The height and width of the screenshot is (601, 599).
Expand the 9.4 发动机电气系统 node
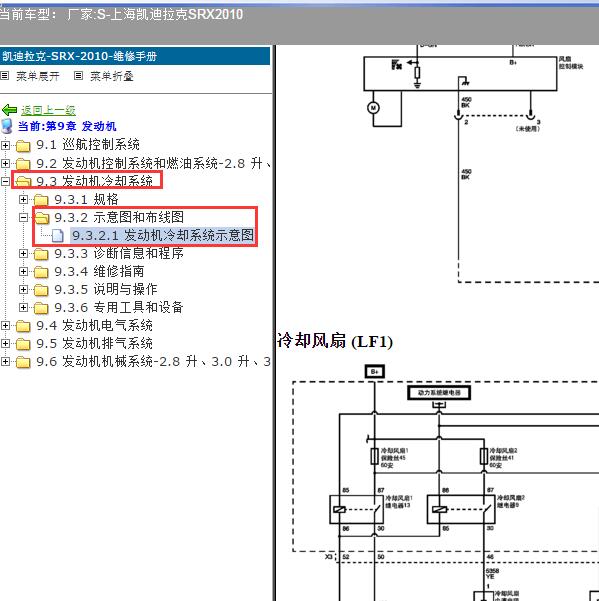(x=5, y=325)
